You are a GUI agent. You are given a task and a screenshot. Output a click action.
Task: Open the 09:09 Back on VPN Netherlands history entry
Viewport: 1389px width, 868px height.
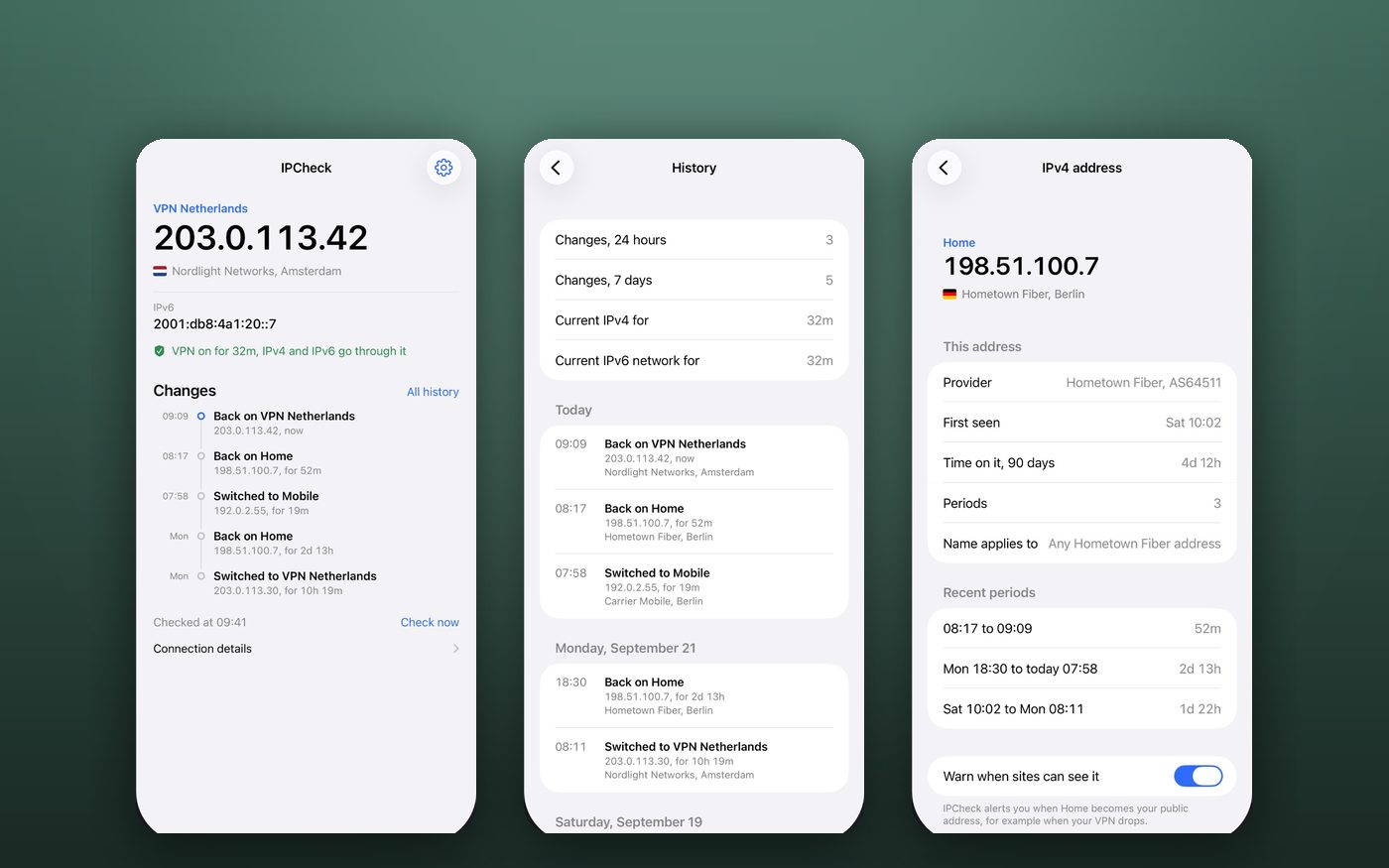click(694, 457)
